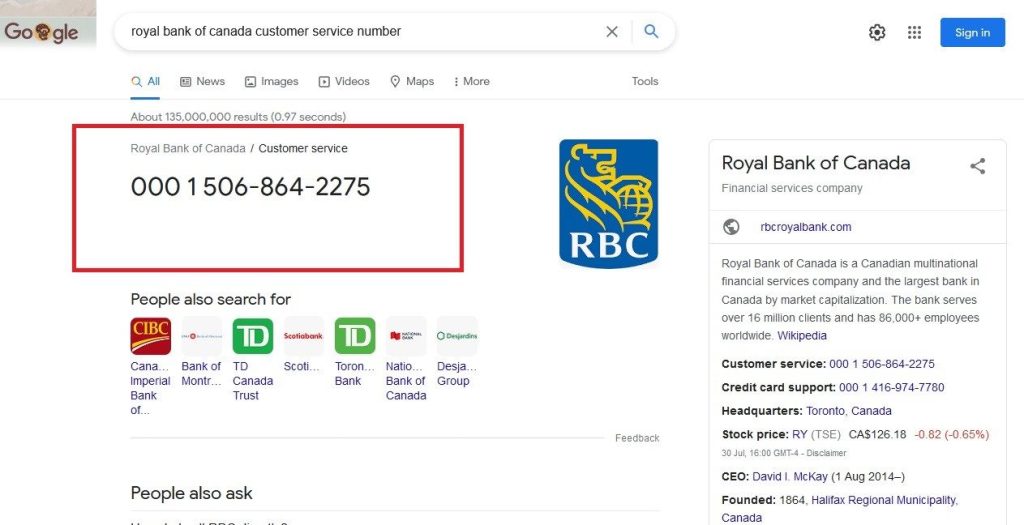Viewport: 1024px width, 525px height.
Task: Select the phone number 000 1 506-864-2275
Action: [x=251, y=187]
